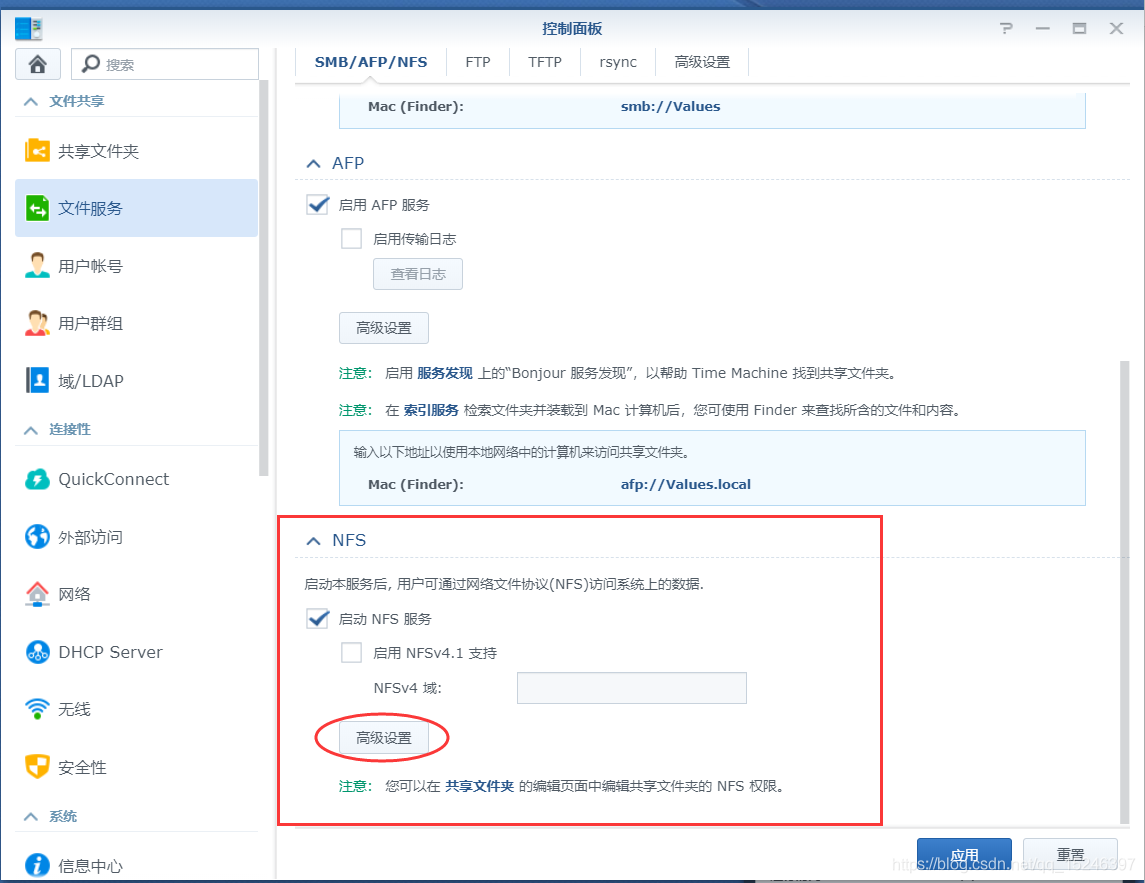
Task: Minimize the control panel window
Action: [x=1043, y=28]
